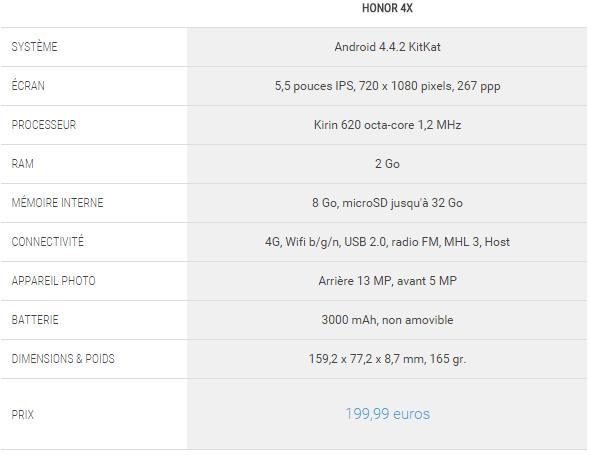Select the SYSTÈME row label

coord(34,47)
